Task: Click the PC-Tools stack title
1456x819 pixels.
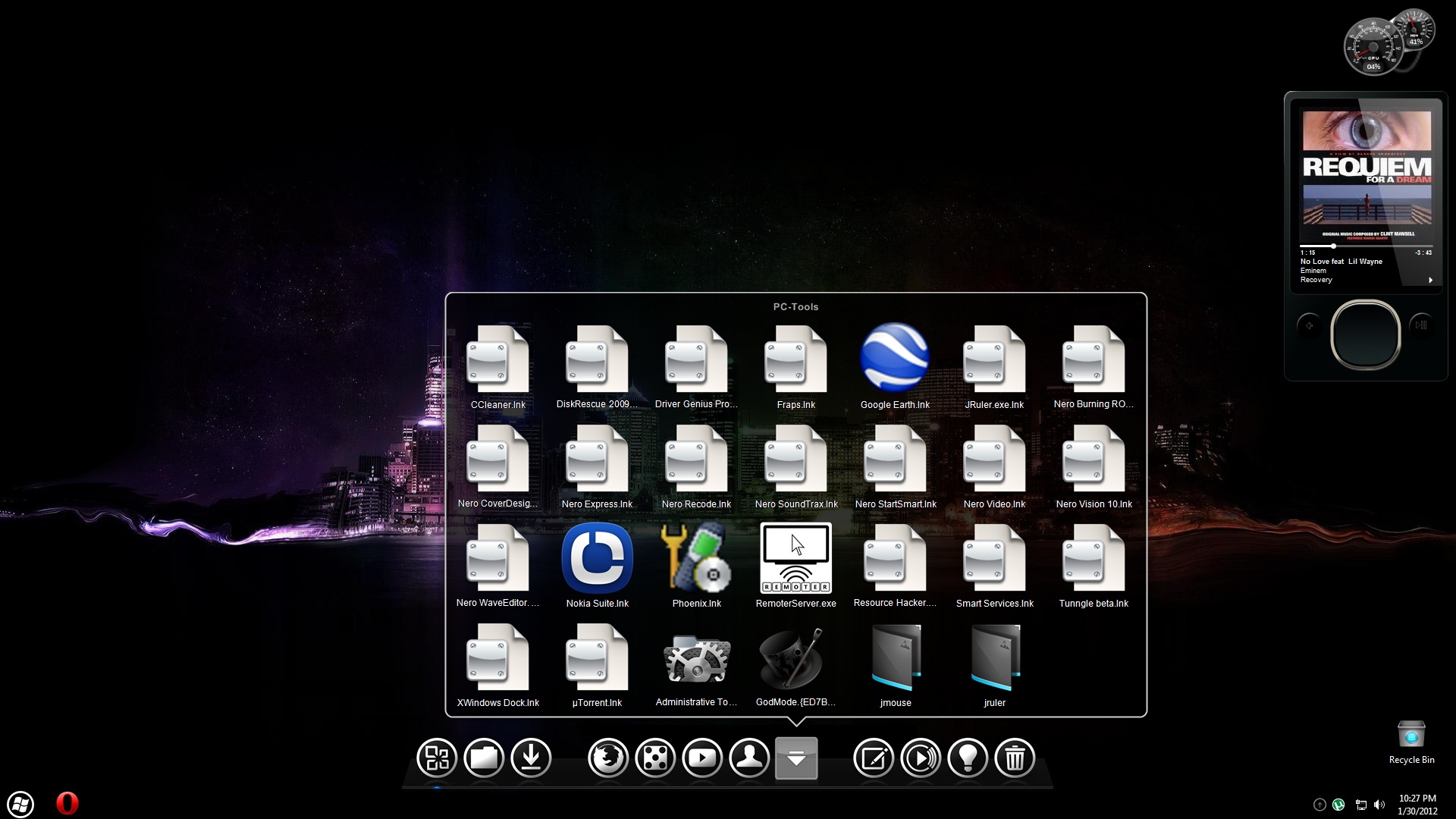Action: point(795,307)
